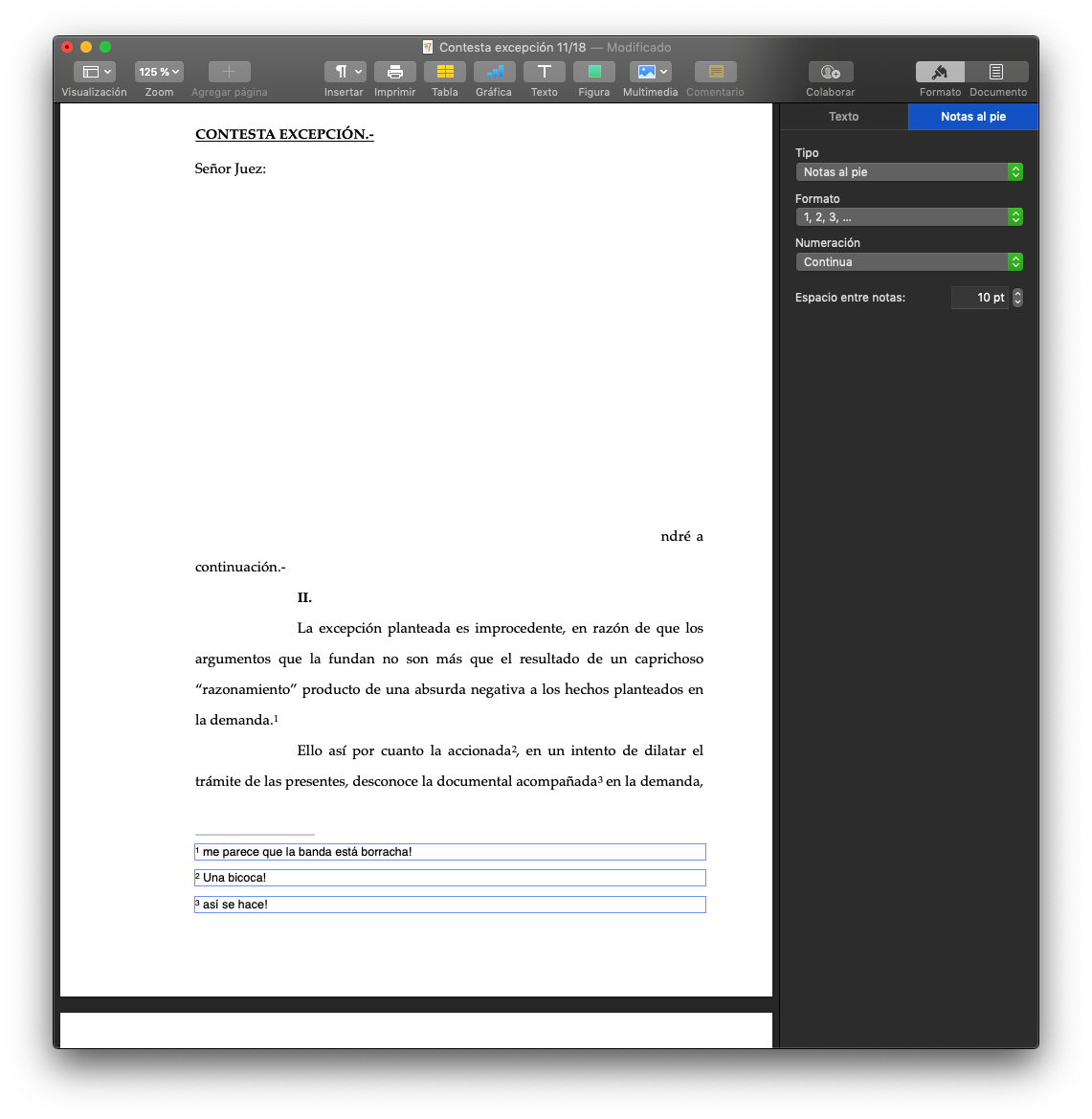The width and height of the screenshot is (1092, 1119).
Task: Insert a table with Tabla icon
Action: [444, 72]
